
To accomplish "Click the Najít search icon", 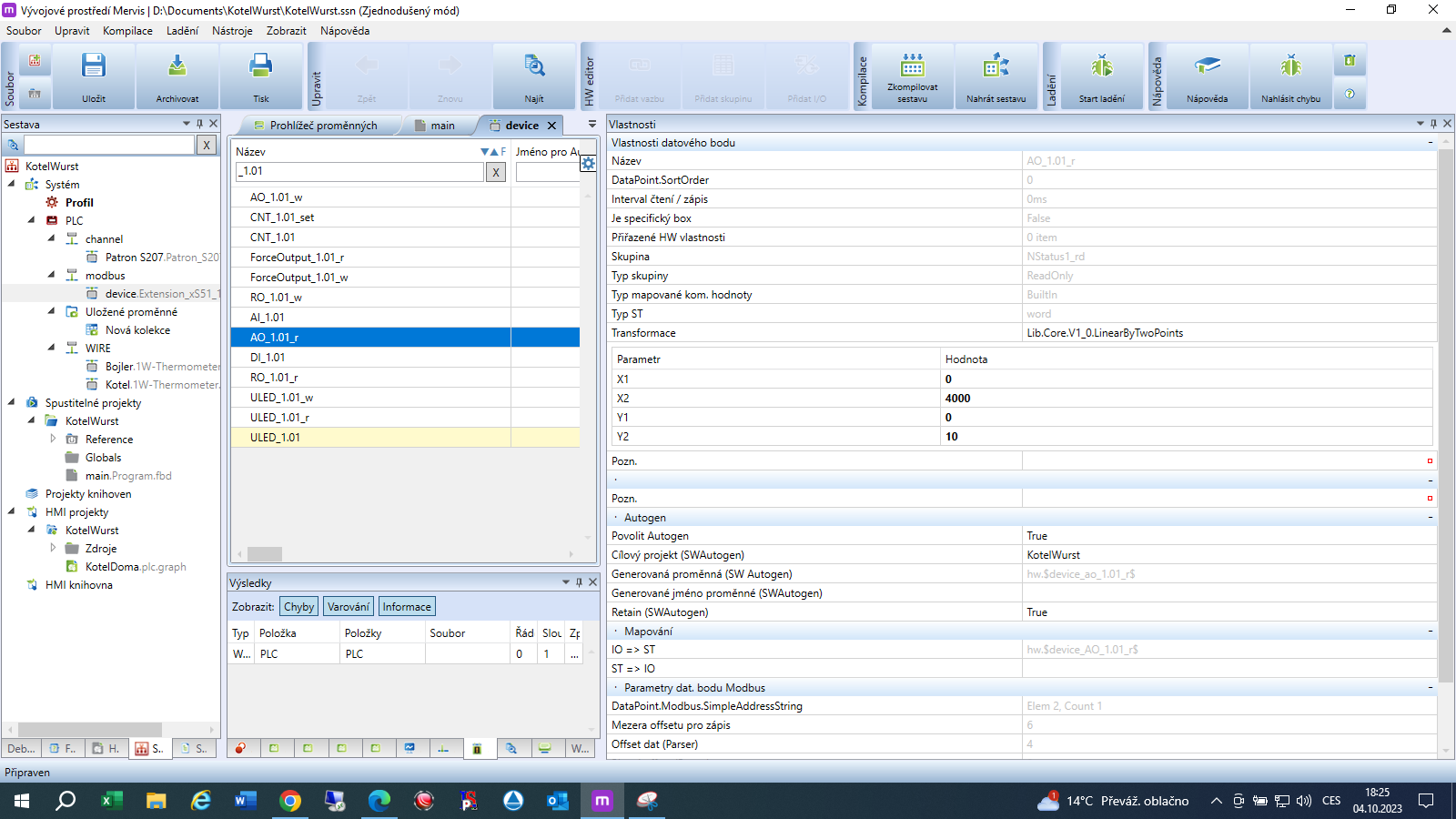I will (x=534, y=66).
